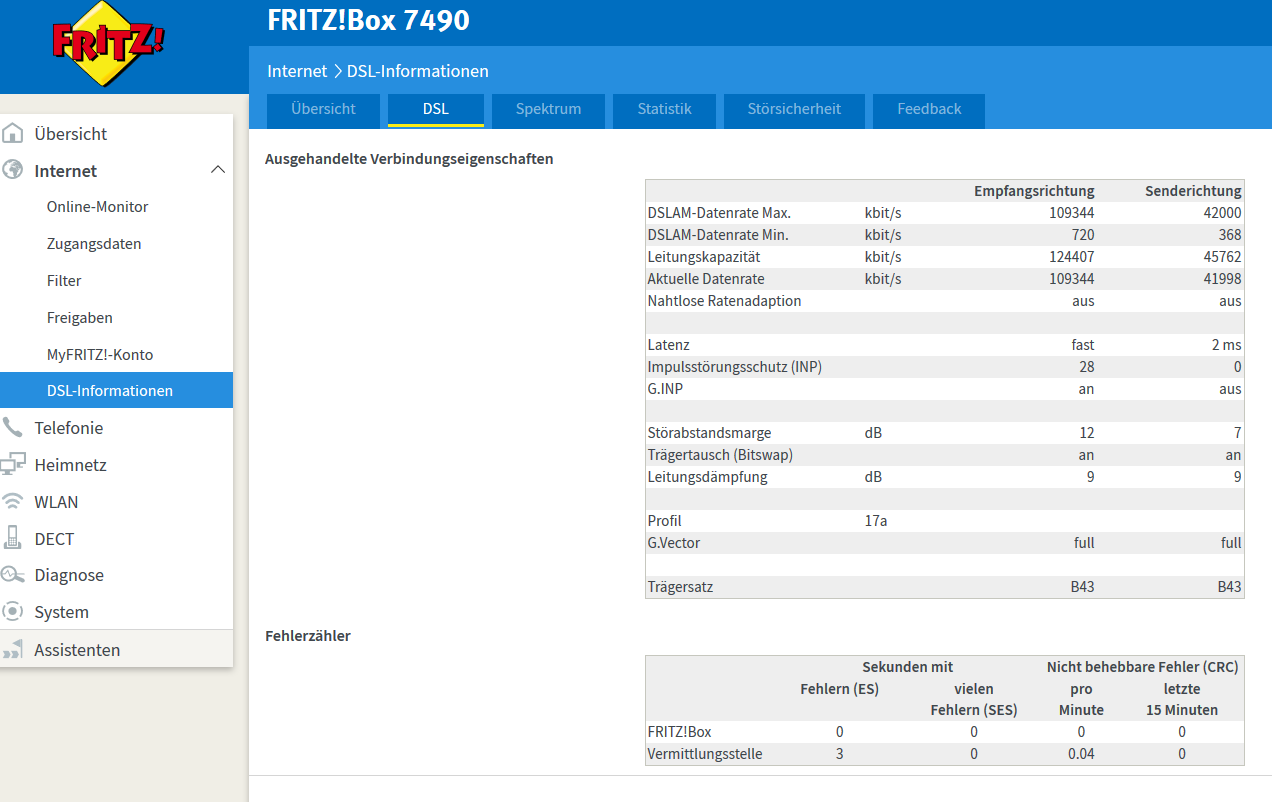Image resolution: width=1272 pixels, height=802 pixels.
Task: Click the Latenz send value 2 ms
Action: pyautogui.click(x=1226, y=345)
